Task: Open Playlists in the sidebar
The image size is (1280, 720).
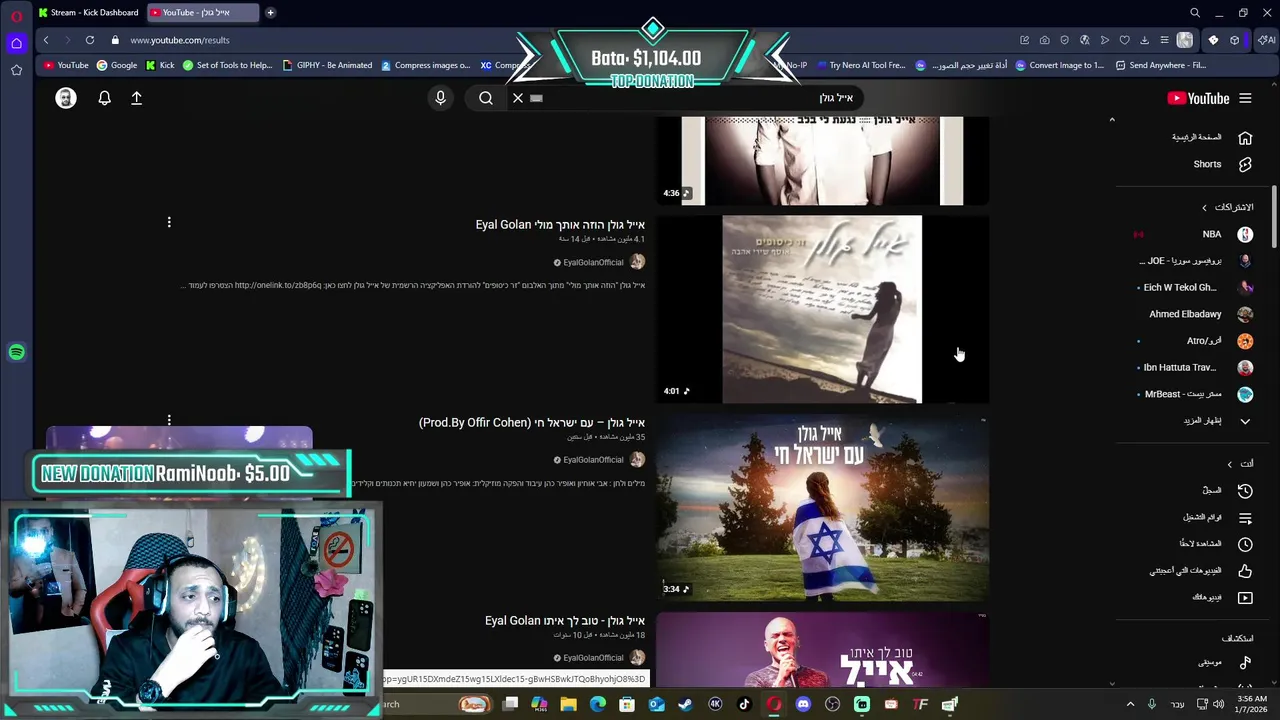Action: pos(1217,518)
